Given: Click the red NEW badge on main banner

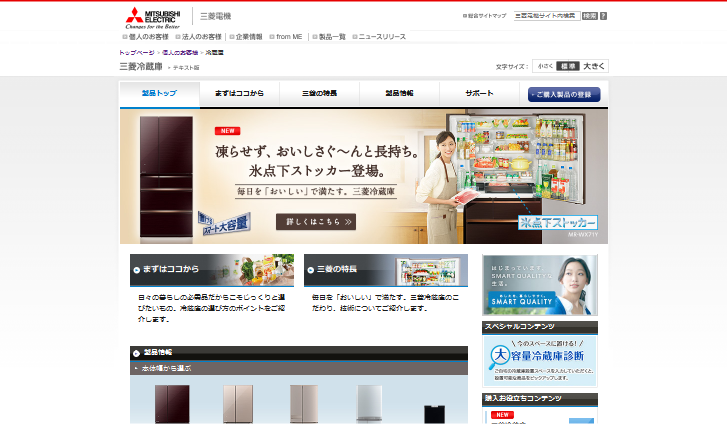Looking at the screenshot, I should click(x=227, y=131).
